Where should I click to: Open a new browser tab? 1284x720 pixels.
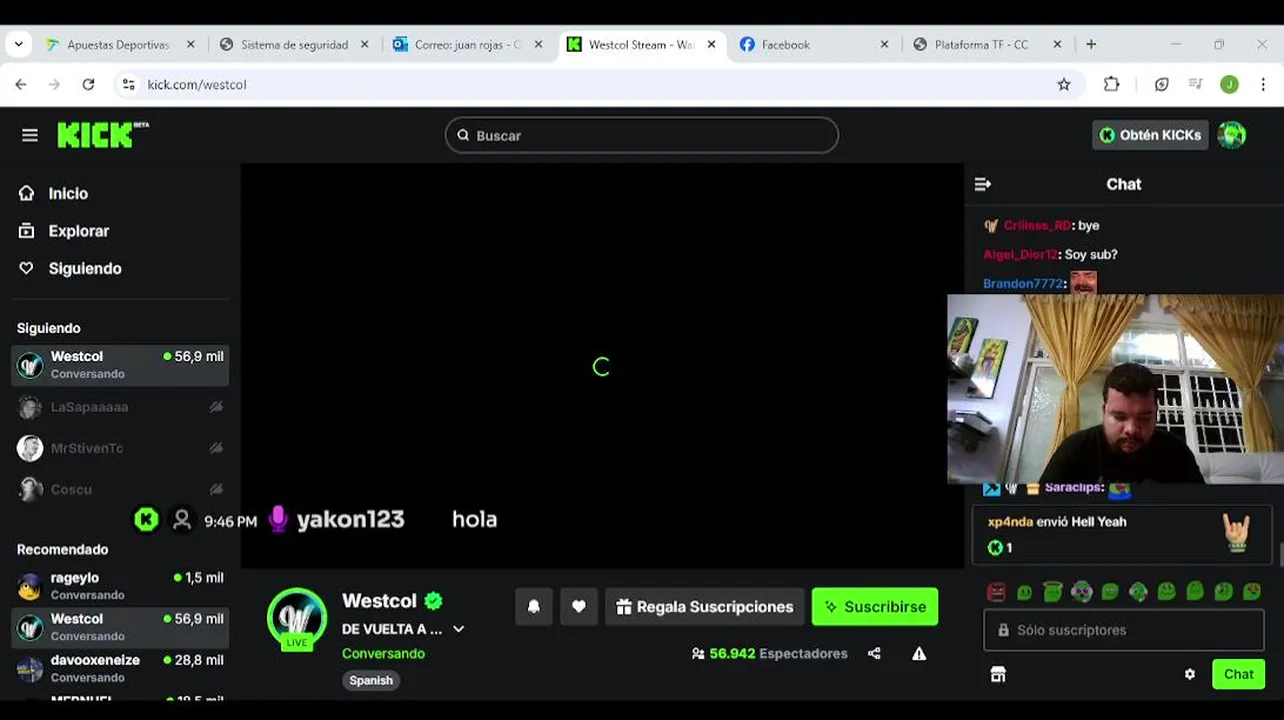coord(1091,45)
